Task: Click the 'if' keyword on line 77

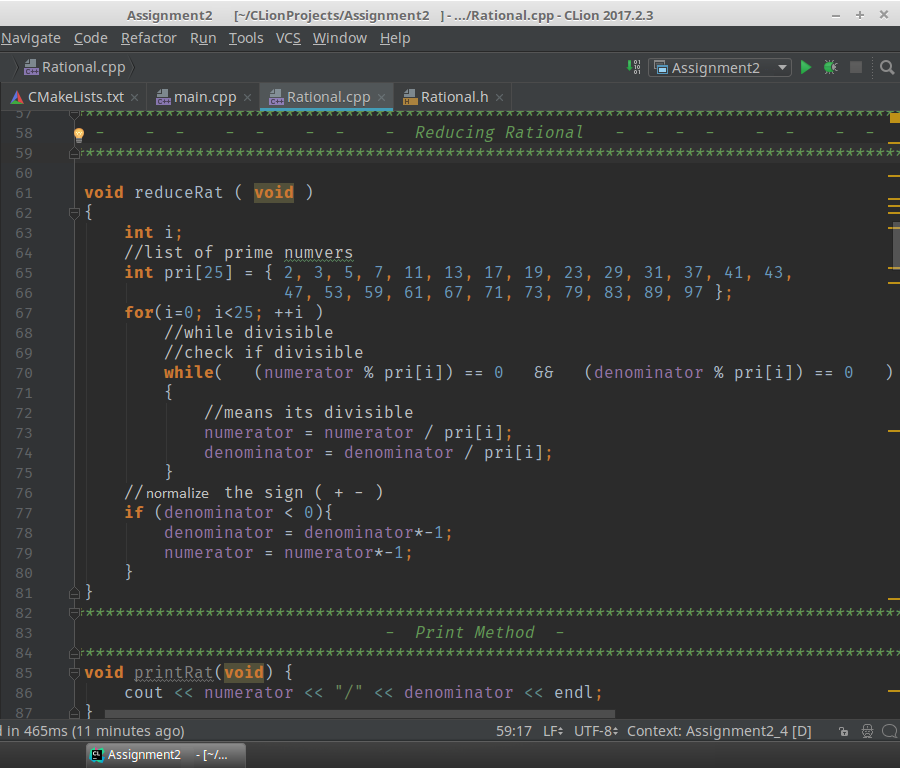Action: (134, 513)
